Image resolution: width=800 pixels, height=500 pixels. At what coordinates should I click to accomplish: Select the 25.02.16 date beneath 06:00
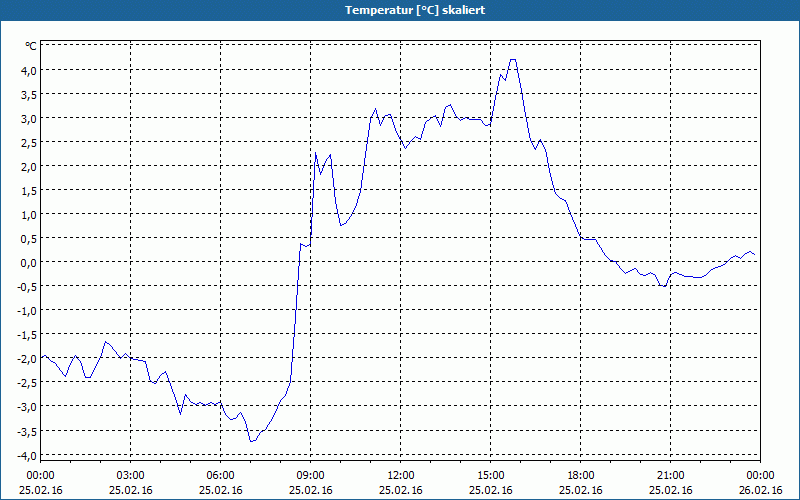pyautogui.click(x=220, y=490)
